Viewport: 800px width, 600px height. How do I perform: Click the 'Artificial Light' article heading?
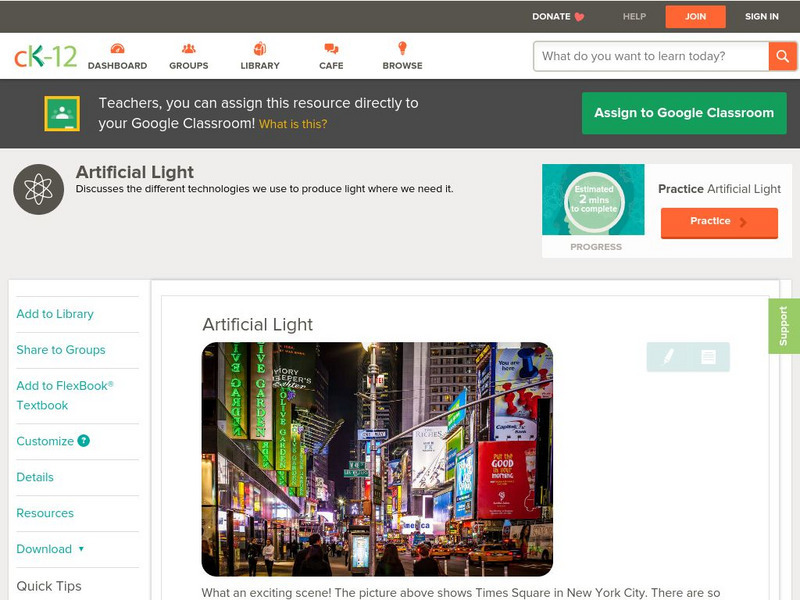click(258, 324)
